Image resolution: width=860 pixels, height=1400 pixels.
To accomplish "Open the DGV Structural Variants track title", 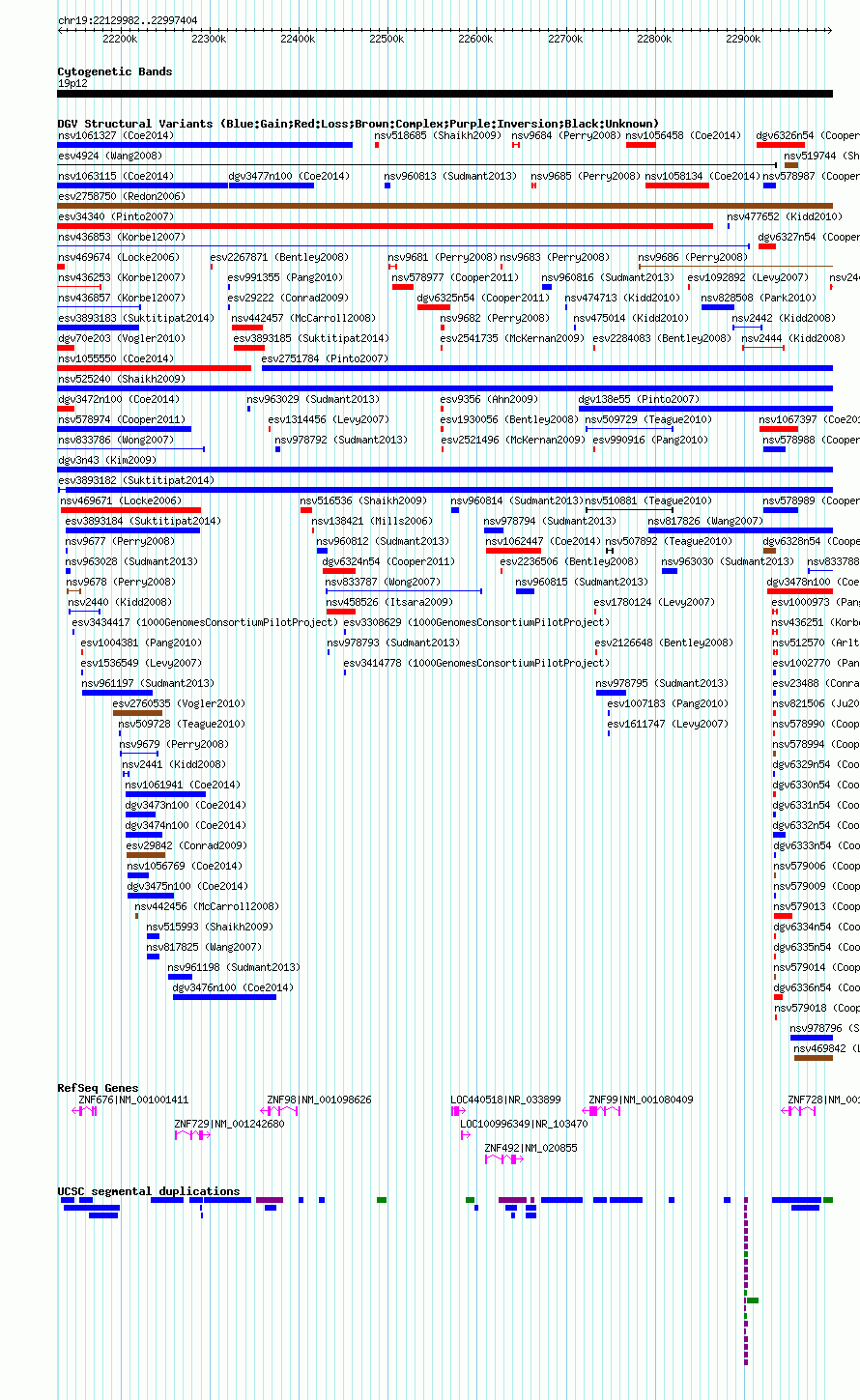I will click(358, 124).
